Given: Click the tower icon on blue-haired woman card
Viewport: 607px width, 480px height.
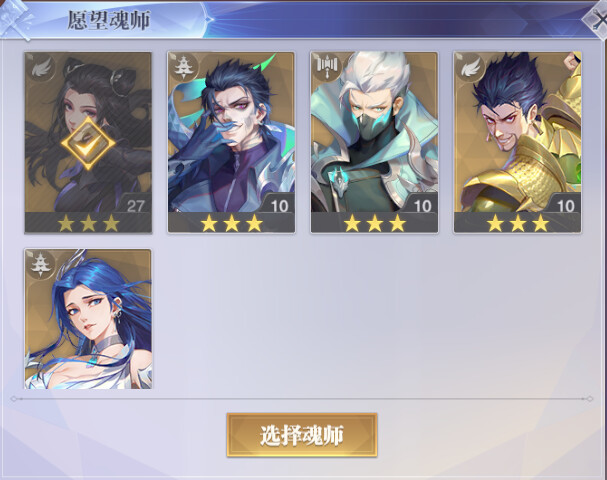Looking at the screenshot, I should pyautogui.click(x=41, y=265).
